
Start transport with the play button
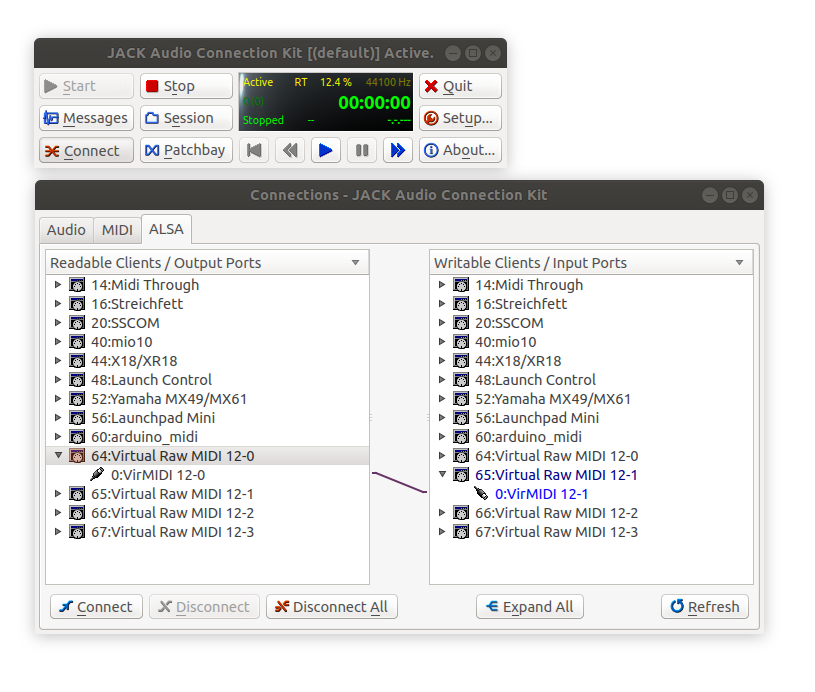[326, 150]
